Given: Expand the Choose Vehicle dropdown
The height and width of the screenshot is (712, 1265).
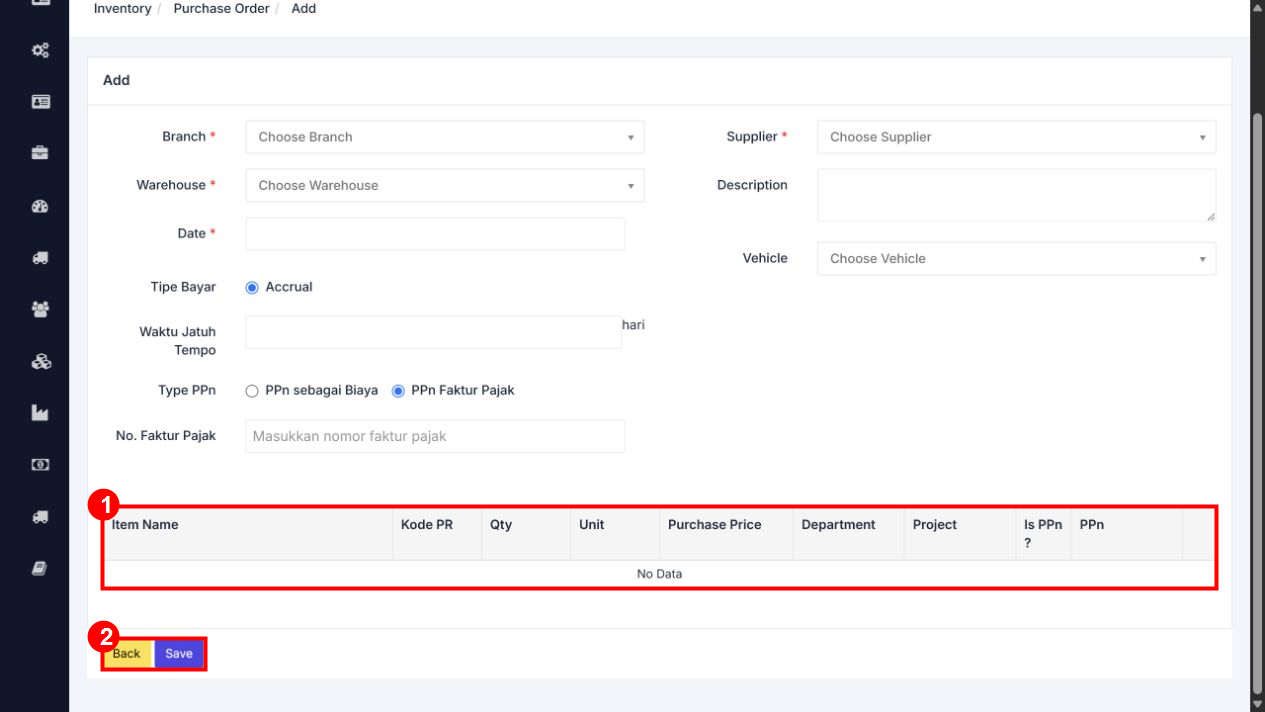Looking at the screenshot, I should [x=1016, y=258].
